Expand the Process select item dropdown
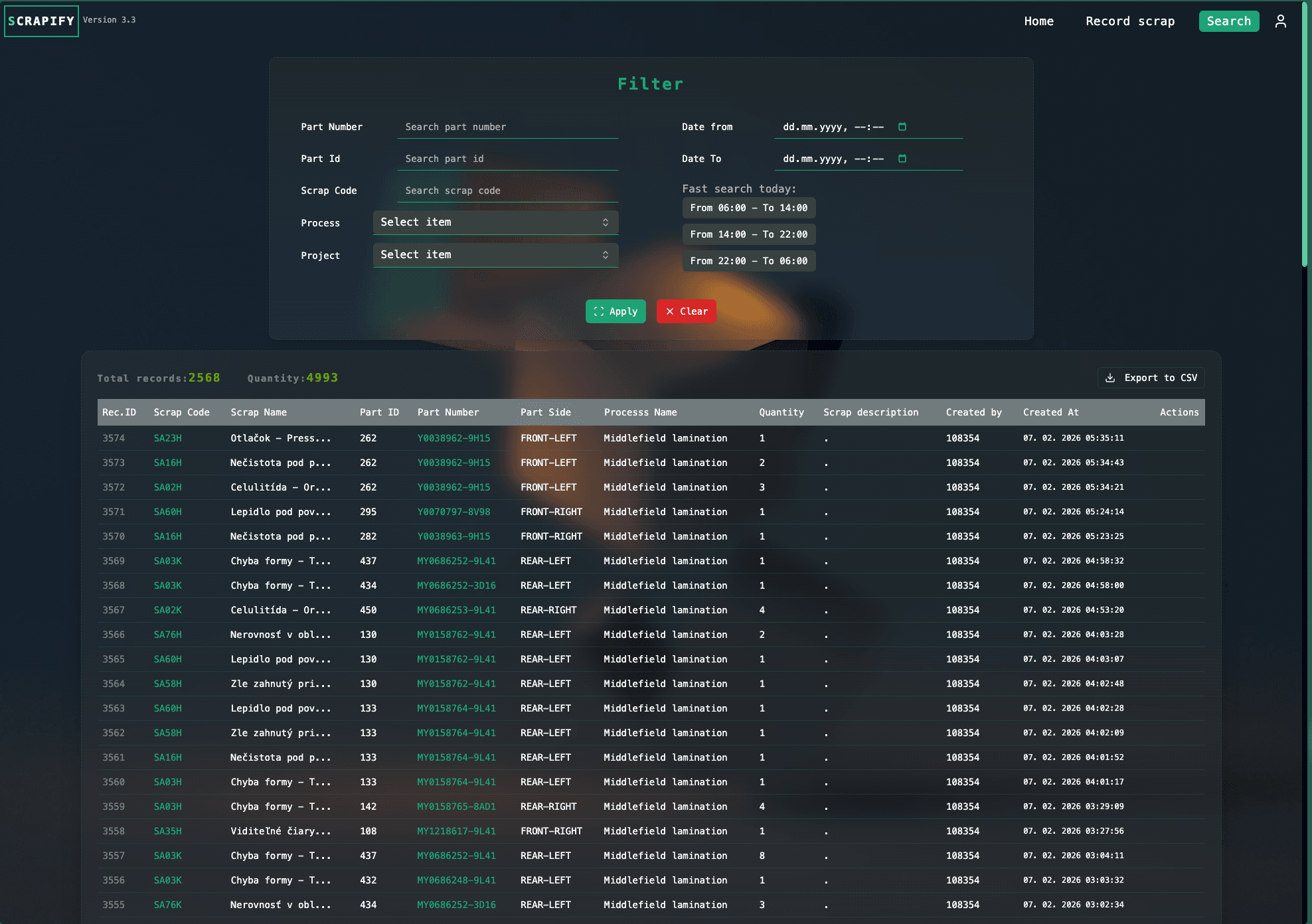 click(x=495, y=222)
